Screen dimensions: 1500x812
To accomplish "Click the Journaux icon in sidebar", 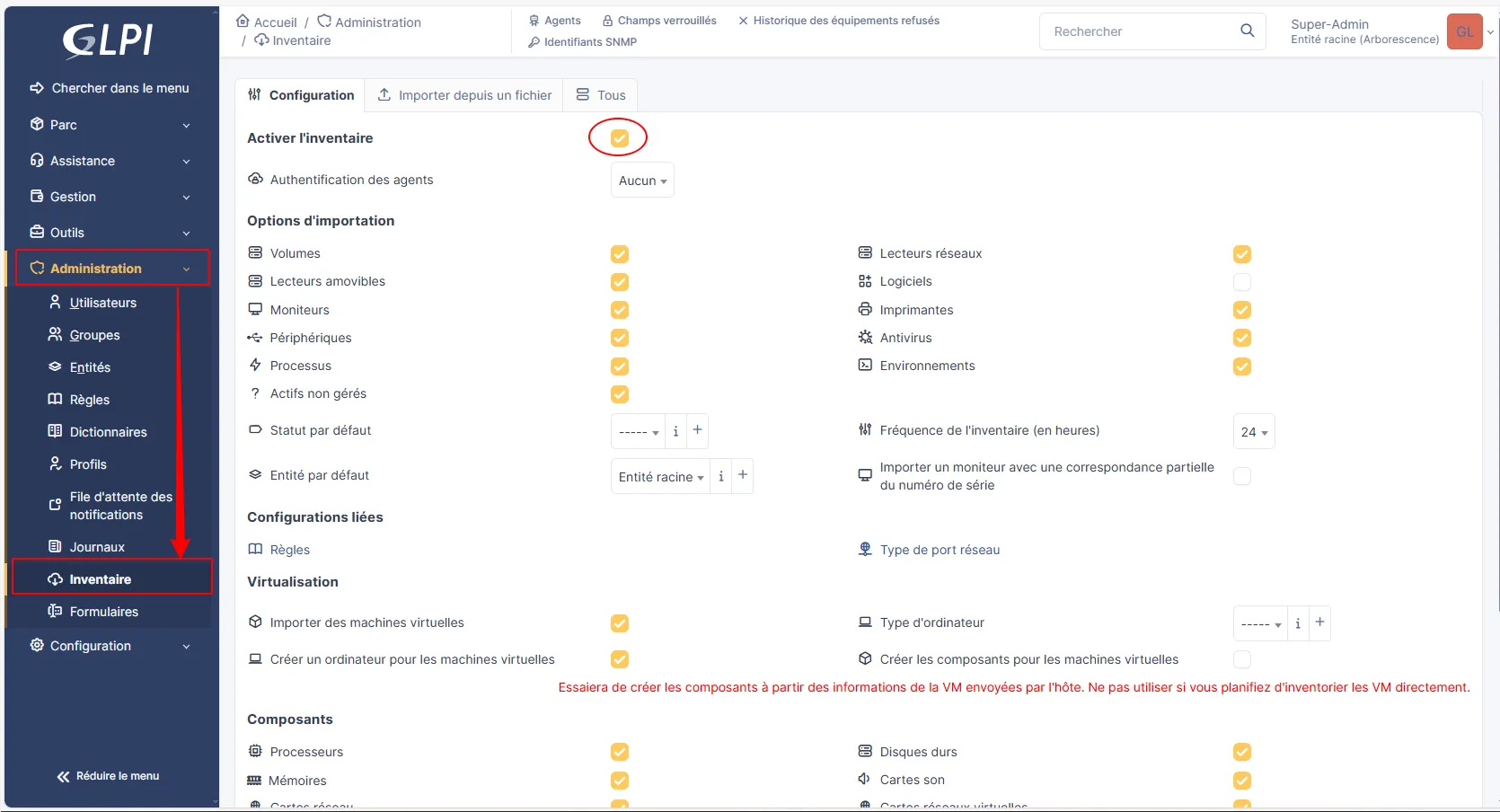I will 55,546.
